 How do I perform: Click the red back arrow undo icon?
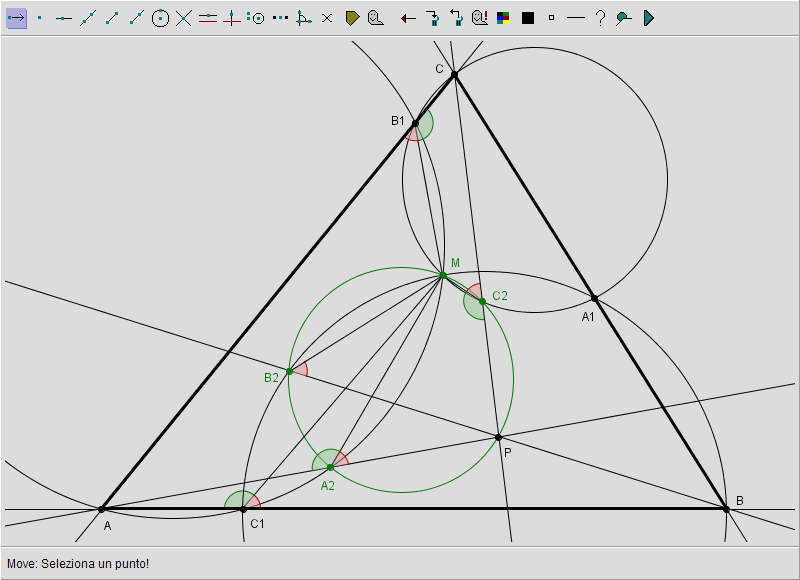(408, 19)
